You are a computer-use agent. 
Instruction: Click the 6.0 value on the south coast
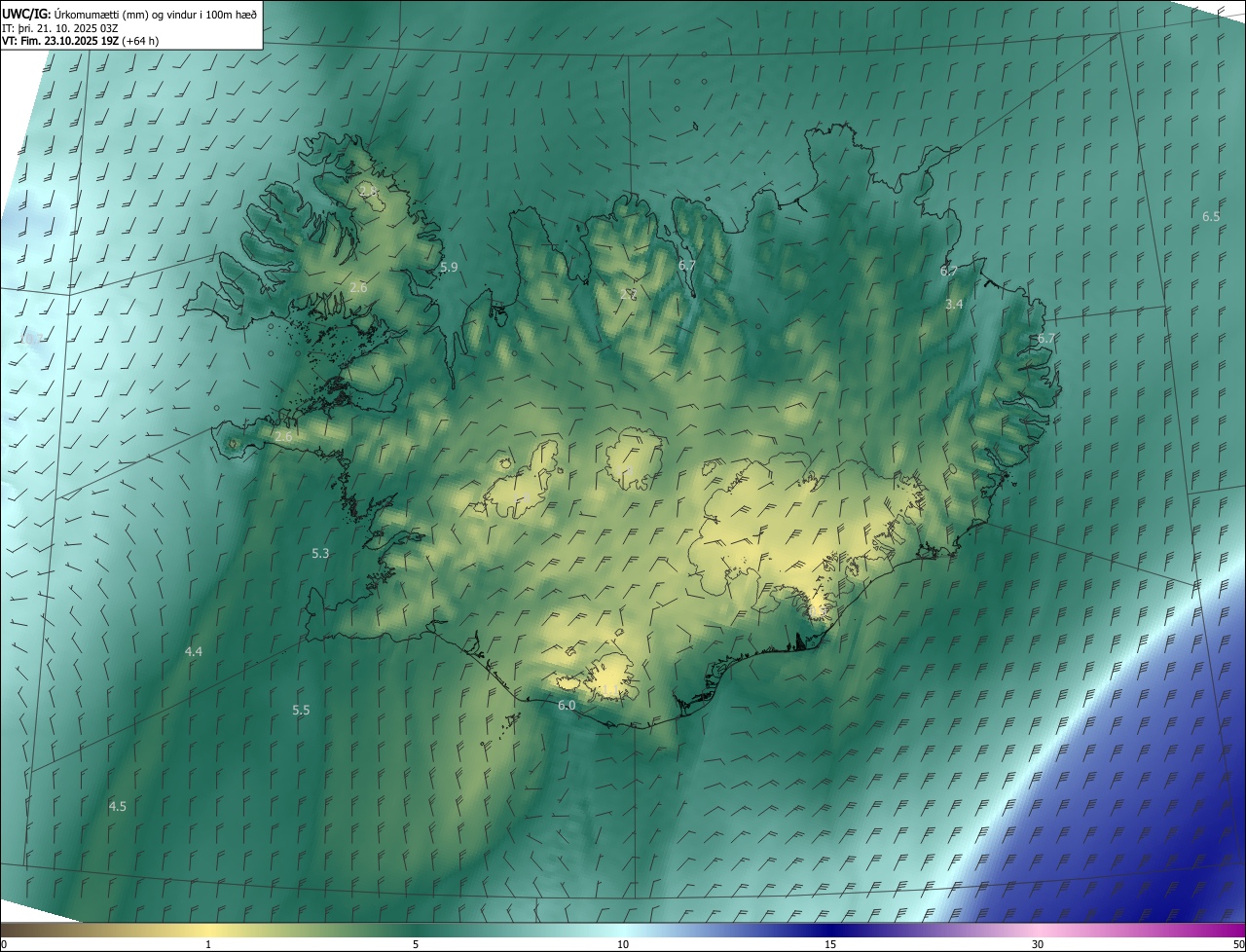pyautogui.click(x=567, y=705)
